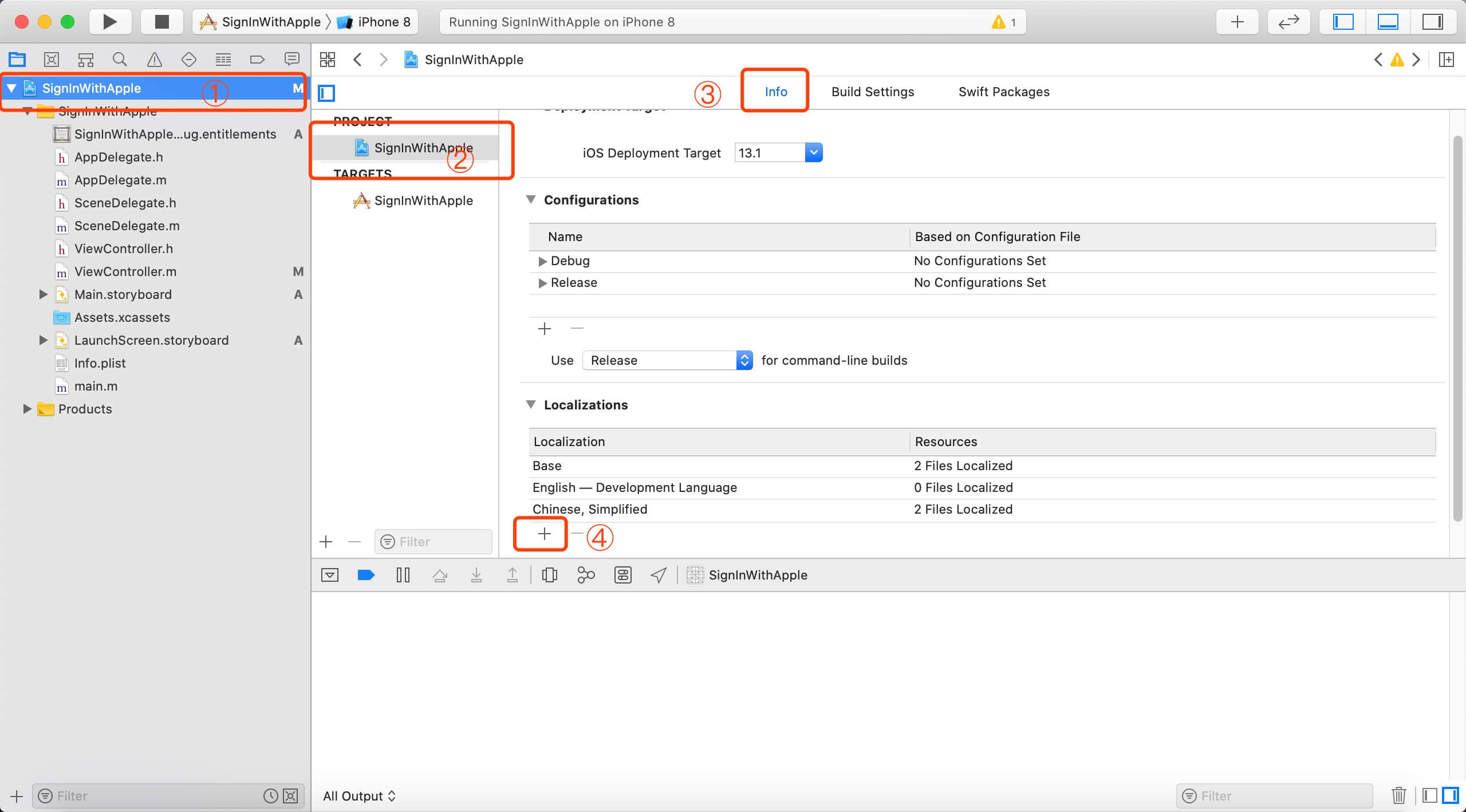Go forward in editor history

coord(384,60)
